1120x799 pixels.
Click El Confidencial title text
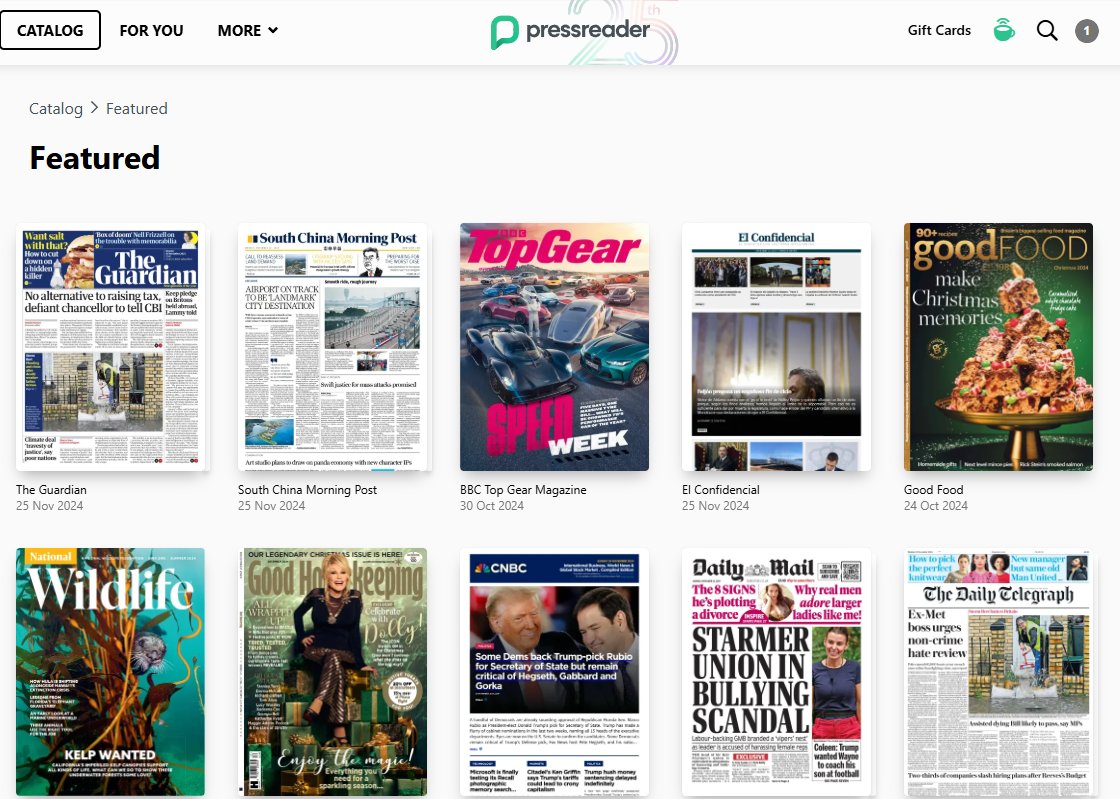point(721,490)
